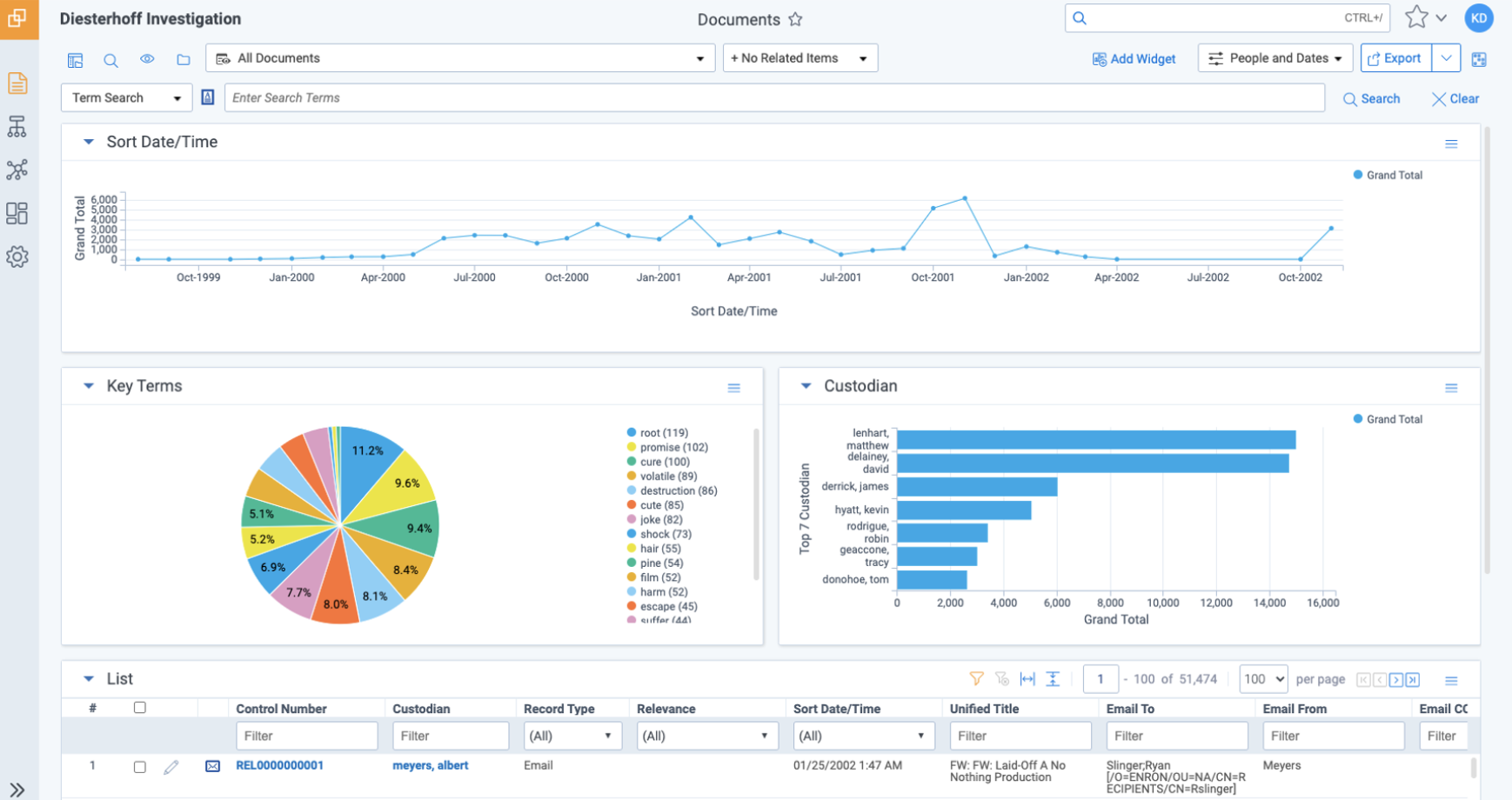Click the Enter Search Terms field
Image resolution: width=1512 pixels, height=800 pixels.
(774, 98)
